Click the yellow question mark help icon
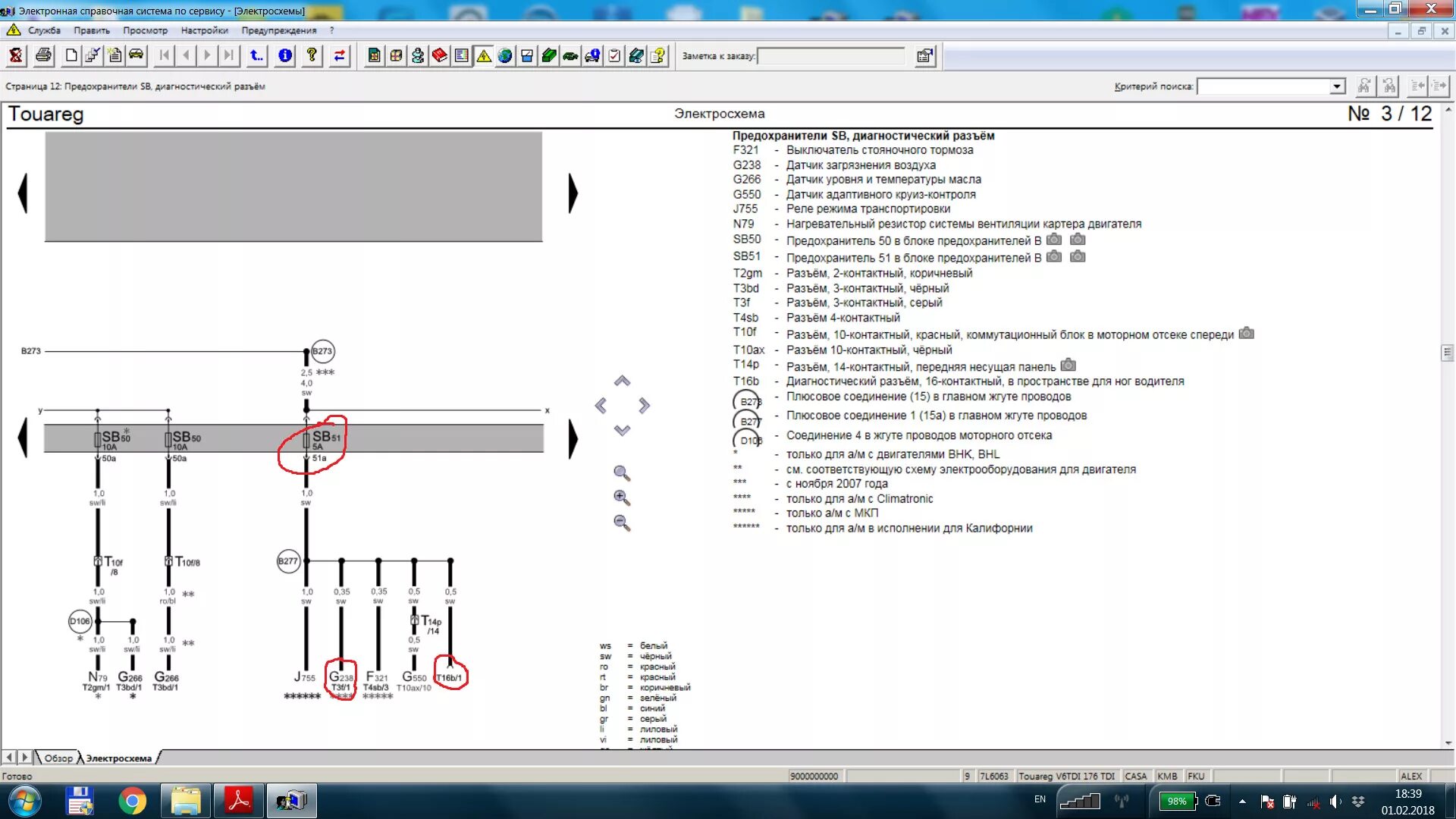The width and height of the screenshot is (1456, 819). (312, 55)
